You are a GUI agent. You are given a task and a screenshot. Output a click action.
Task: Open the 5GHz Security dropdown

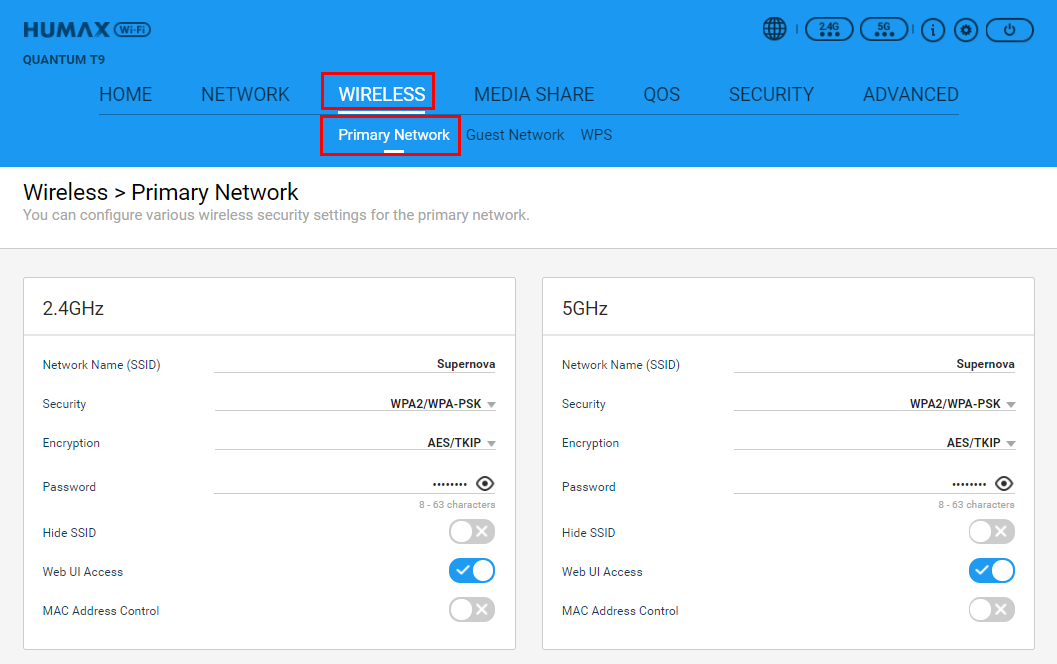tap(874, 404)
